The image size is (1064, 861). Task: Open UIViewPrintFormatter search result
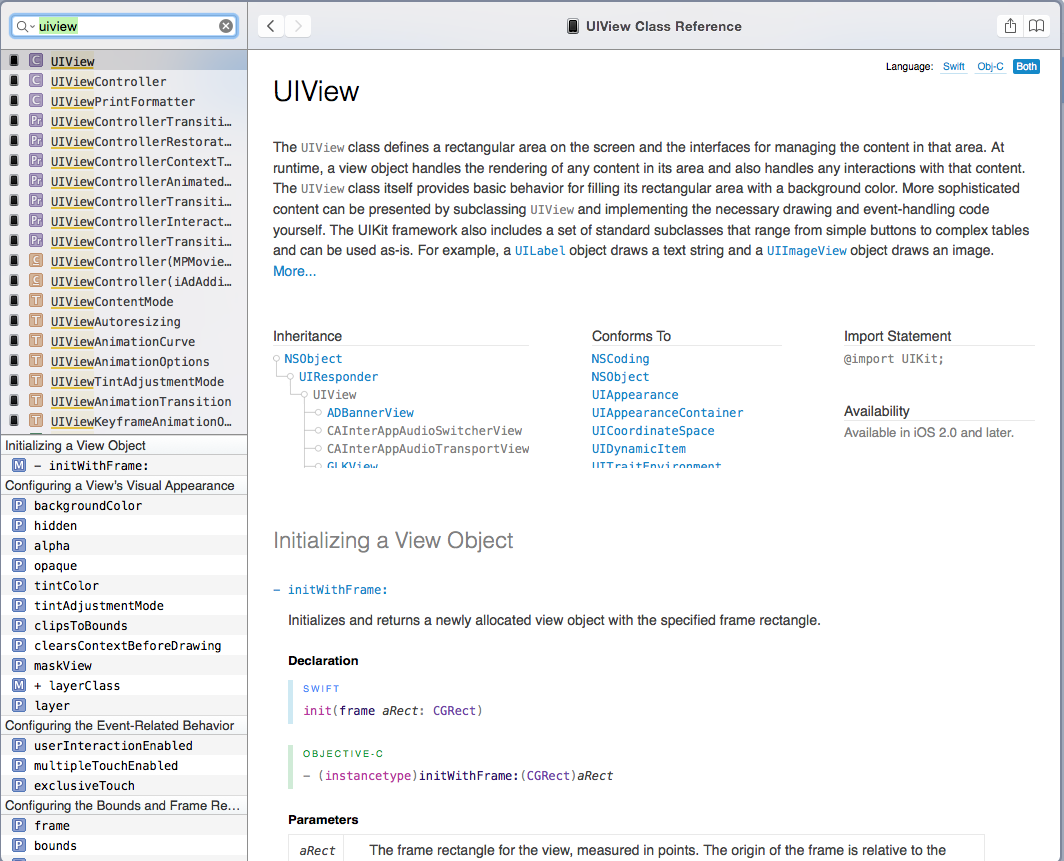(124, 101)
